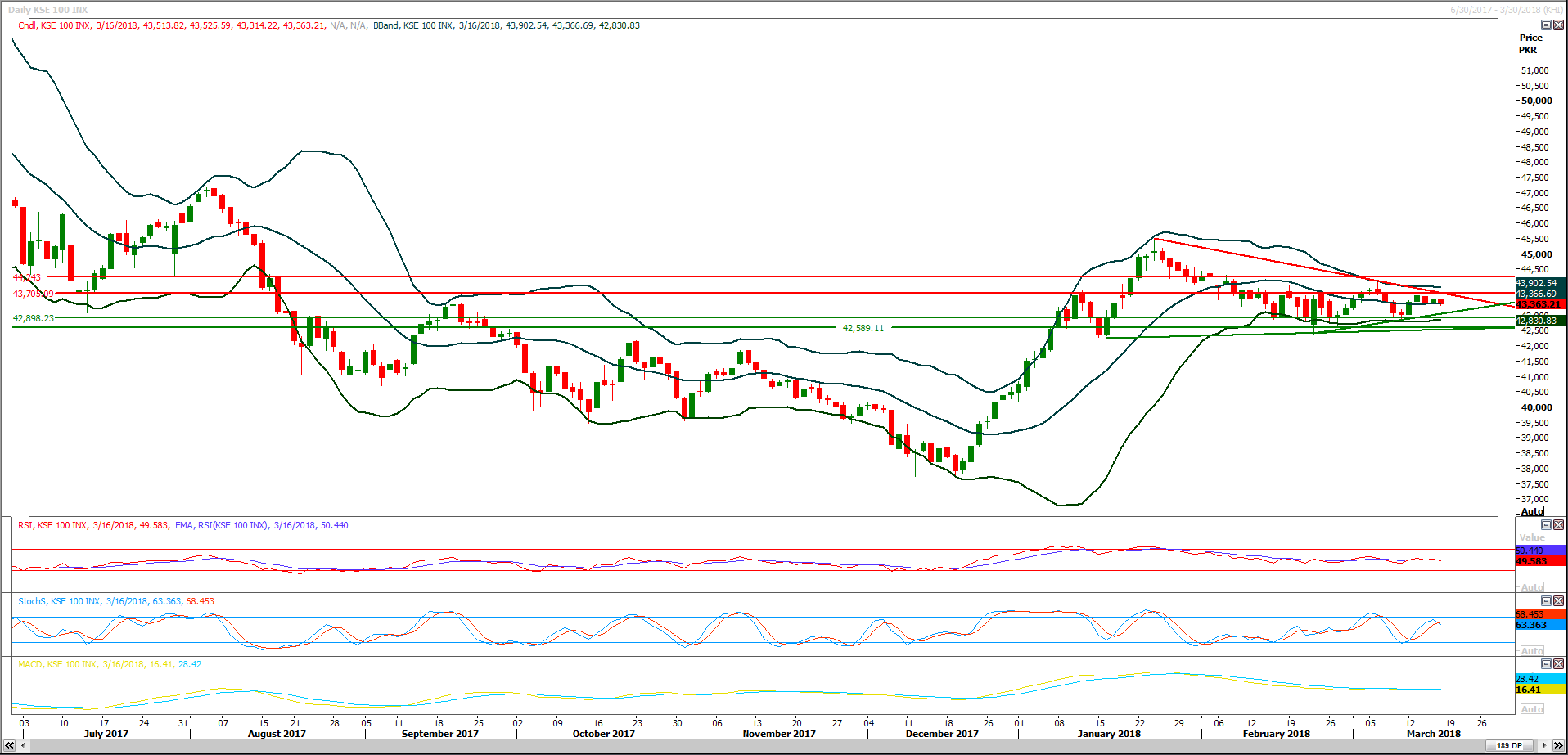Image resolution: width=1568 pixels, height=755 pixels.
Task: Toggle Auto scaling on the price axis
Action: tap(1532, 511)
